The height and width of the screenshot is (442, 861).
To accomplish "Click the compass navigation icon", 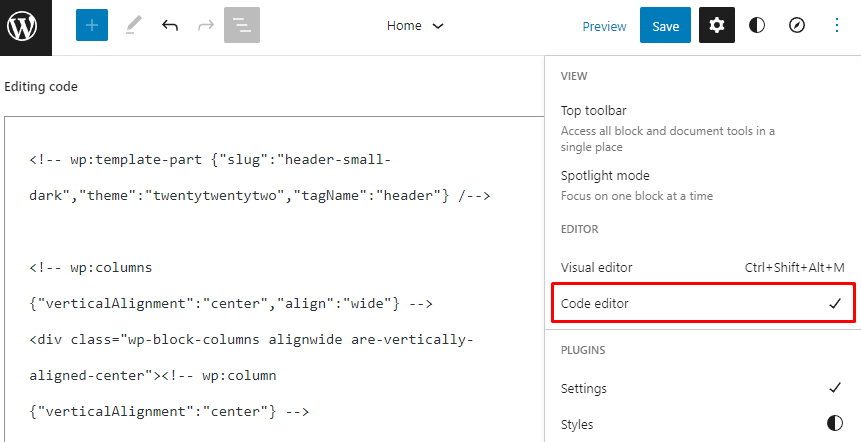I will click(797, 26).
